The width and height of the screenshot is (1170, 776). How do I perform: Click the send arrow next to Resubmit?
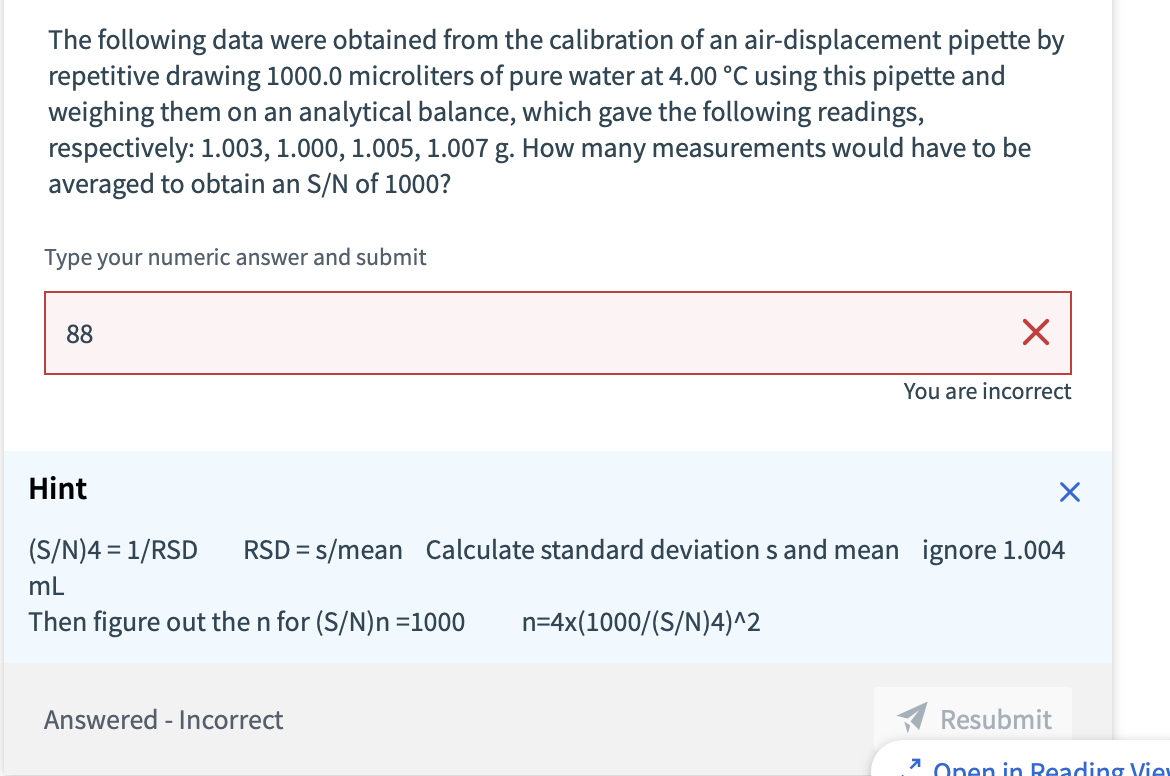(914, 719)
